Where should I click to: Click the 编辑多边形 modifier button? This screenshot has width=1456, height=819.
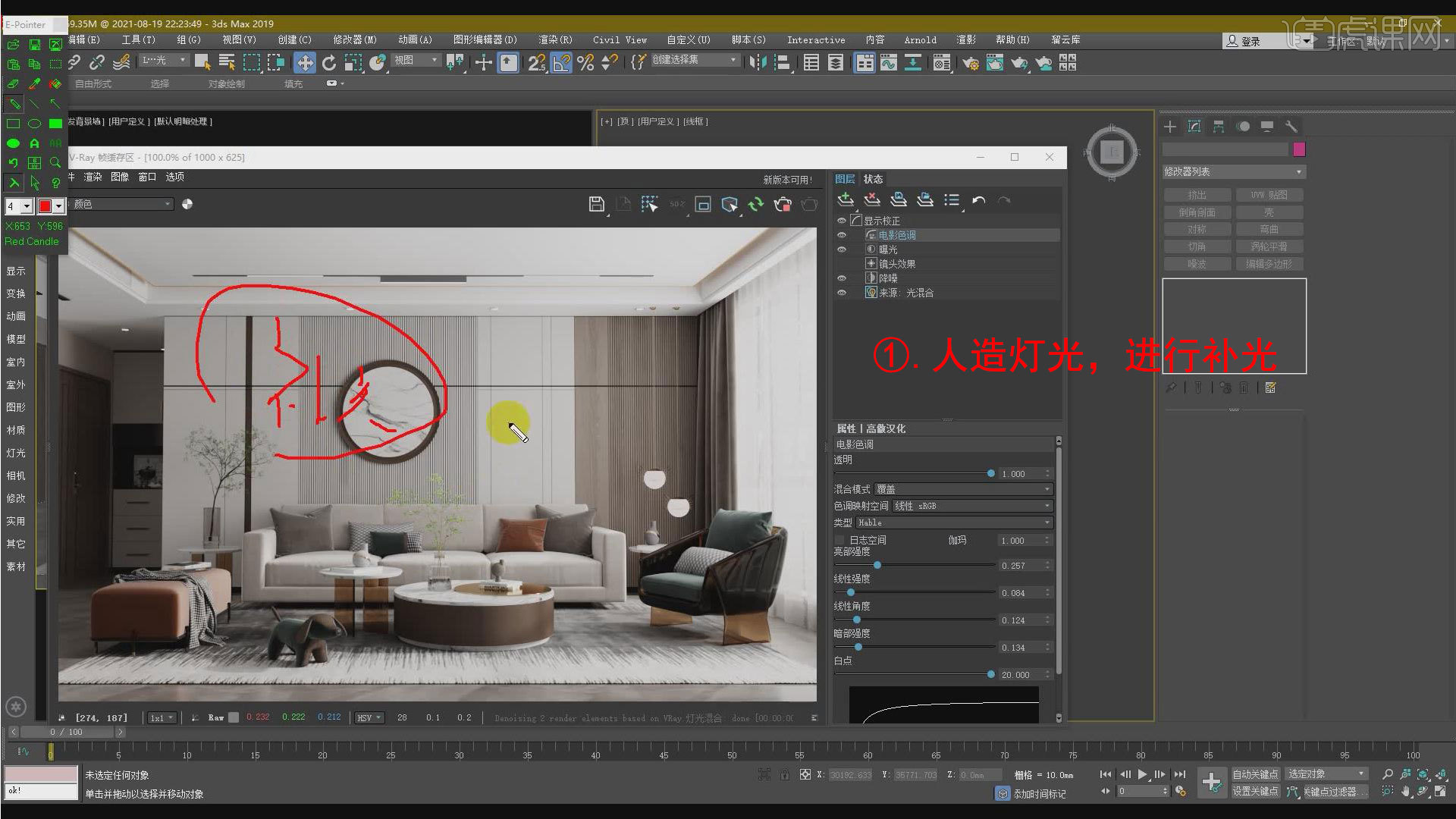(x=1269, y=264)
